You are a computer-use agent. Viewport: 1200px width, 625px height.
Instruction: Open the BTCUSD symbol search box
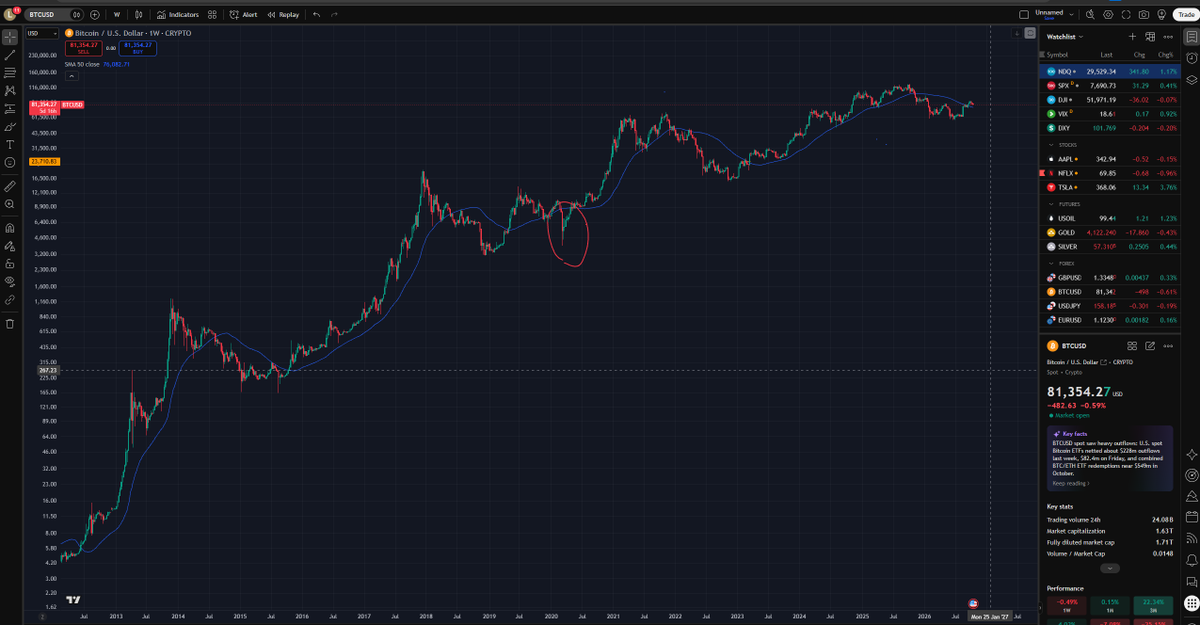click(x=48, y=15)
